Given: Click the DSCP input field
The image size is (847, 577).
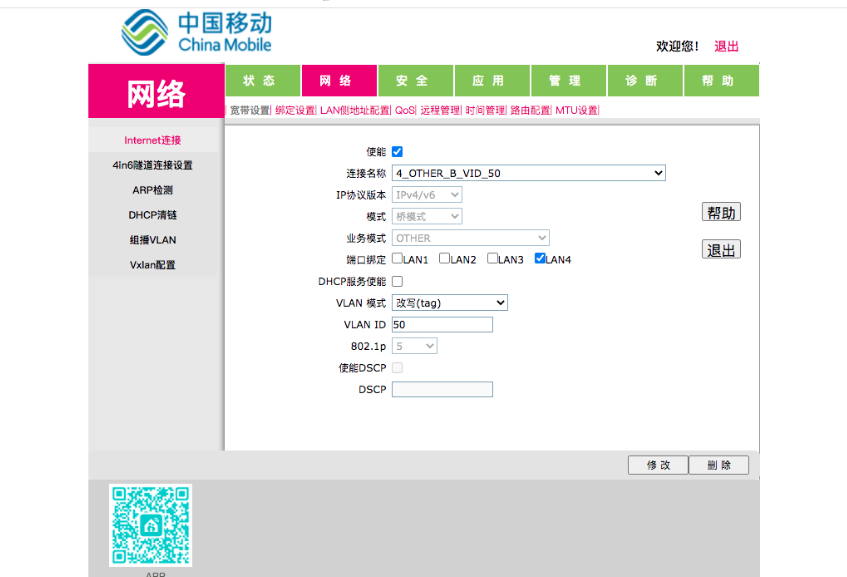Looking at the screenshot, I should click(442, 389).
